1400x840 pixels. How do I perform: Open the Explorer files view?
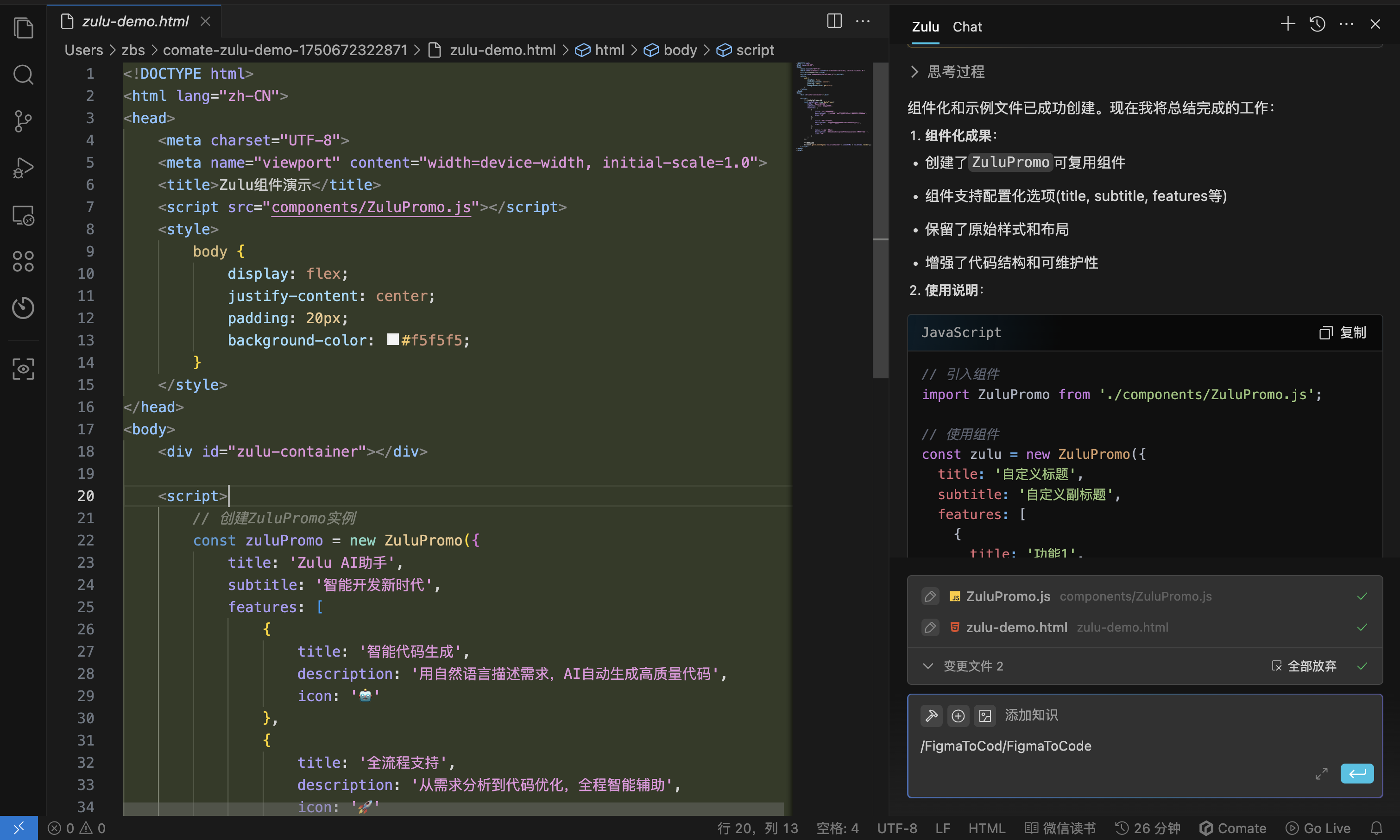tap(23, 27)
